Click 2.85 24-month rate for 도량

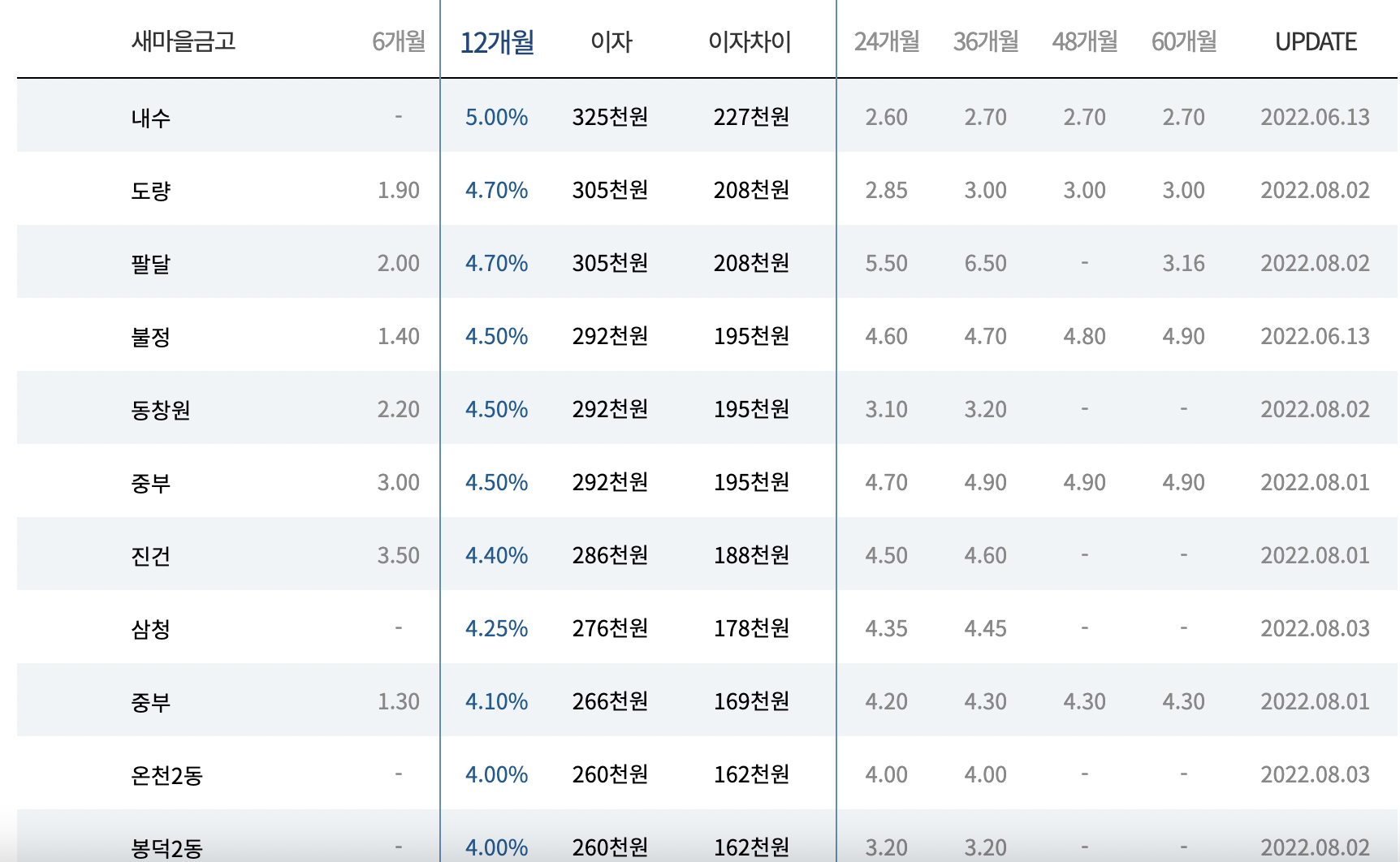point(886,190)
